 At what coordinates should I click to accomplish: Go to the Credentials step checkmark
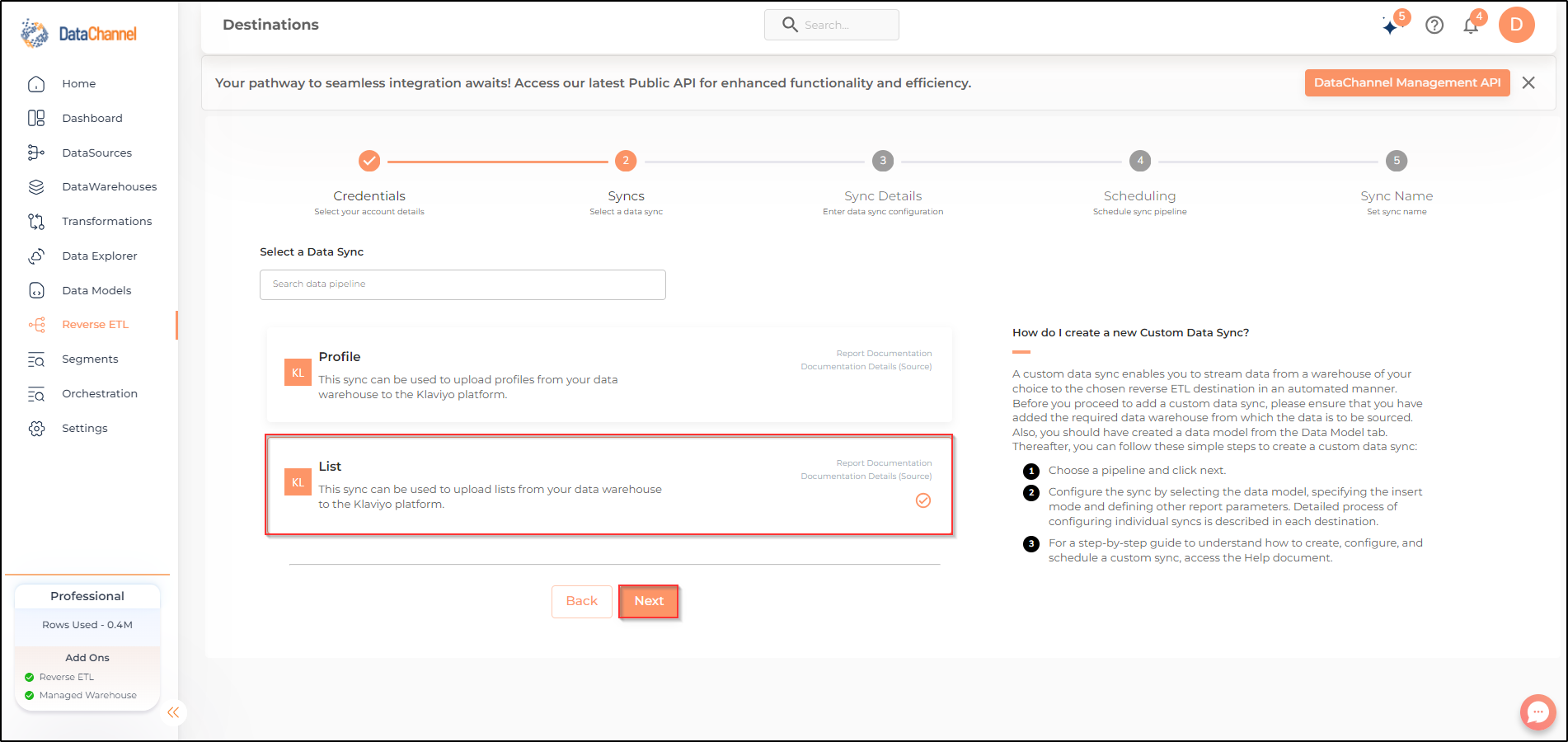pyautogui.click(x=369, y=161)
